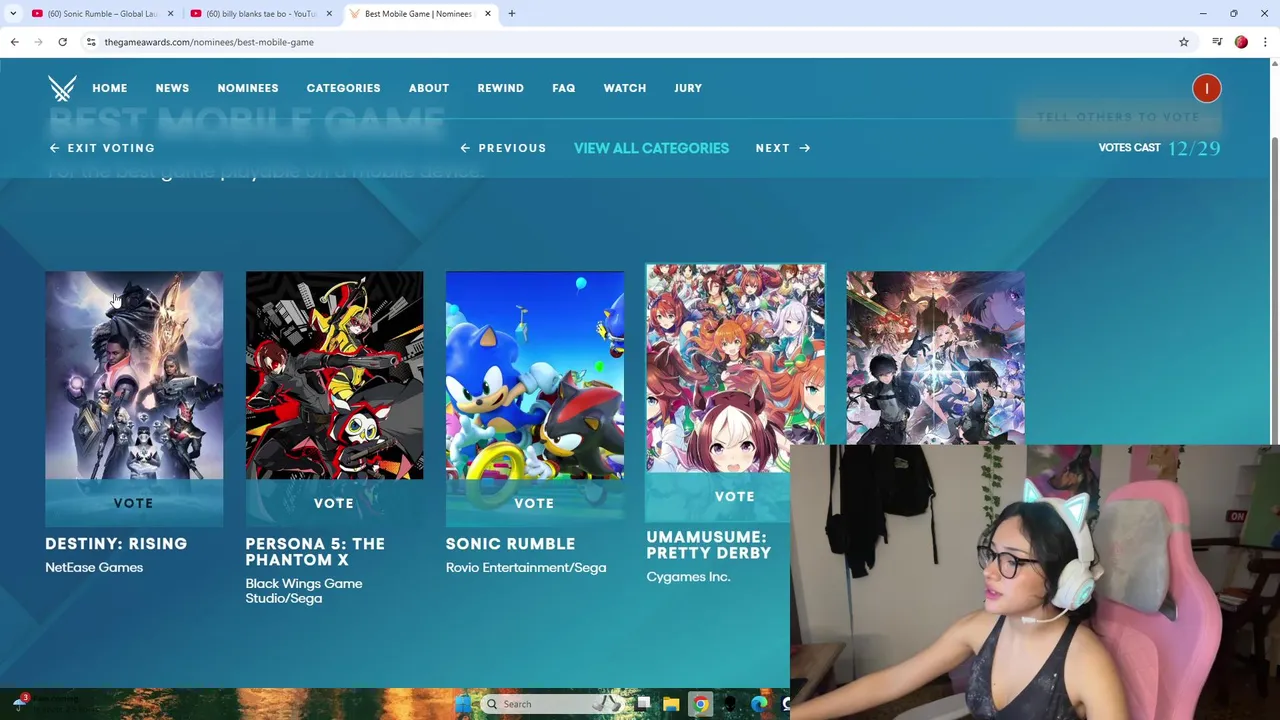Image resolution: width=1280 pixels, height=720 pixels.
Task: Vote for Sonic Rumble
Action: click(534, 503)
